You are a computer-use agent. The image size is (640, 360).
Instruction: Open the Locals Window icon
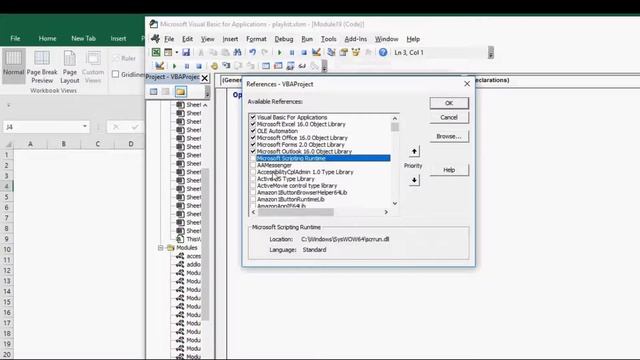[x=266, y=66]
